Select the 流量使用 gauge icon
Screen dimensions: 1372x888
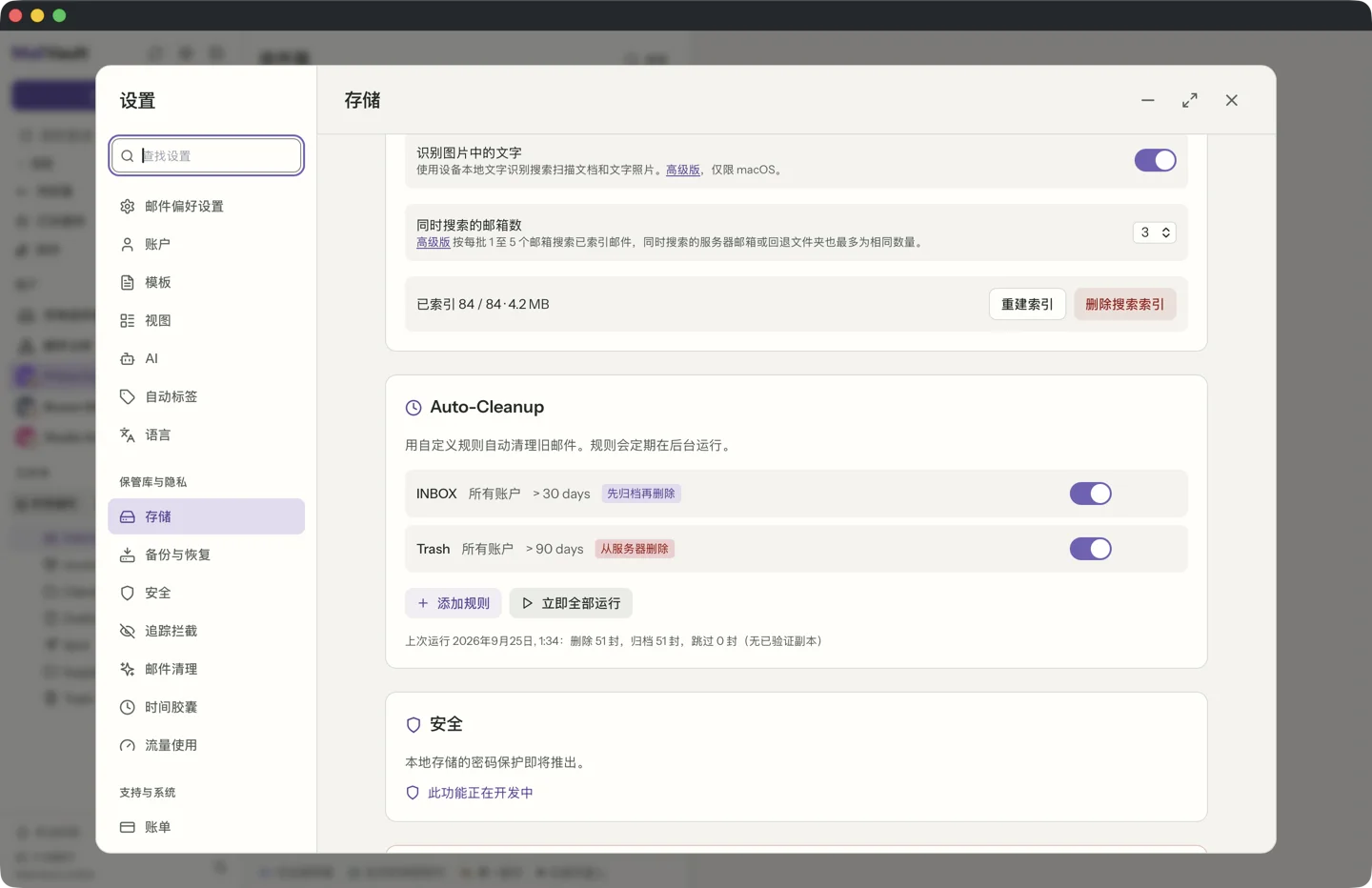(128, 746)
